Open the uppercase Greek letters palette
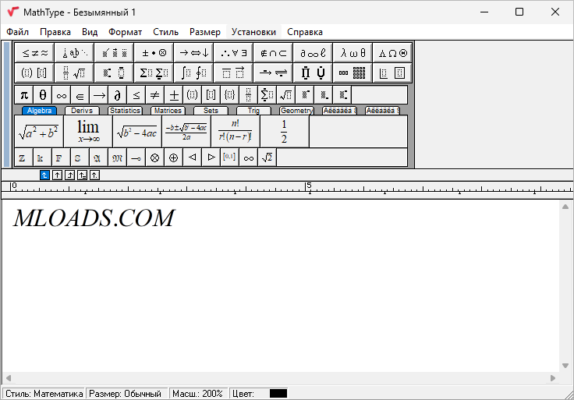574x400 pixels. click(x=393, y=53)
